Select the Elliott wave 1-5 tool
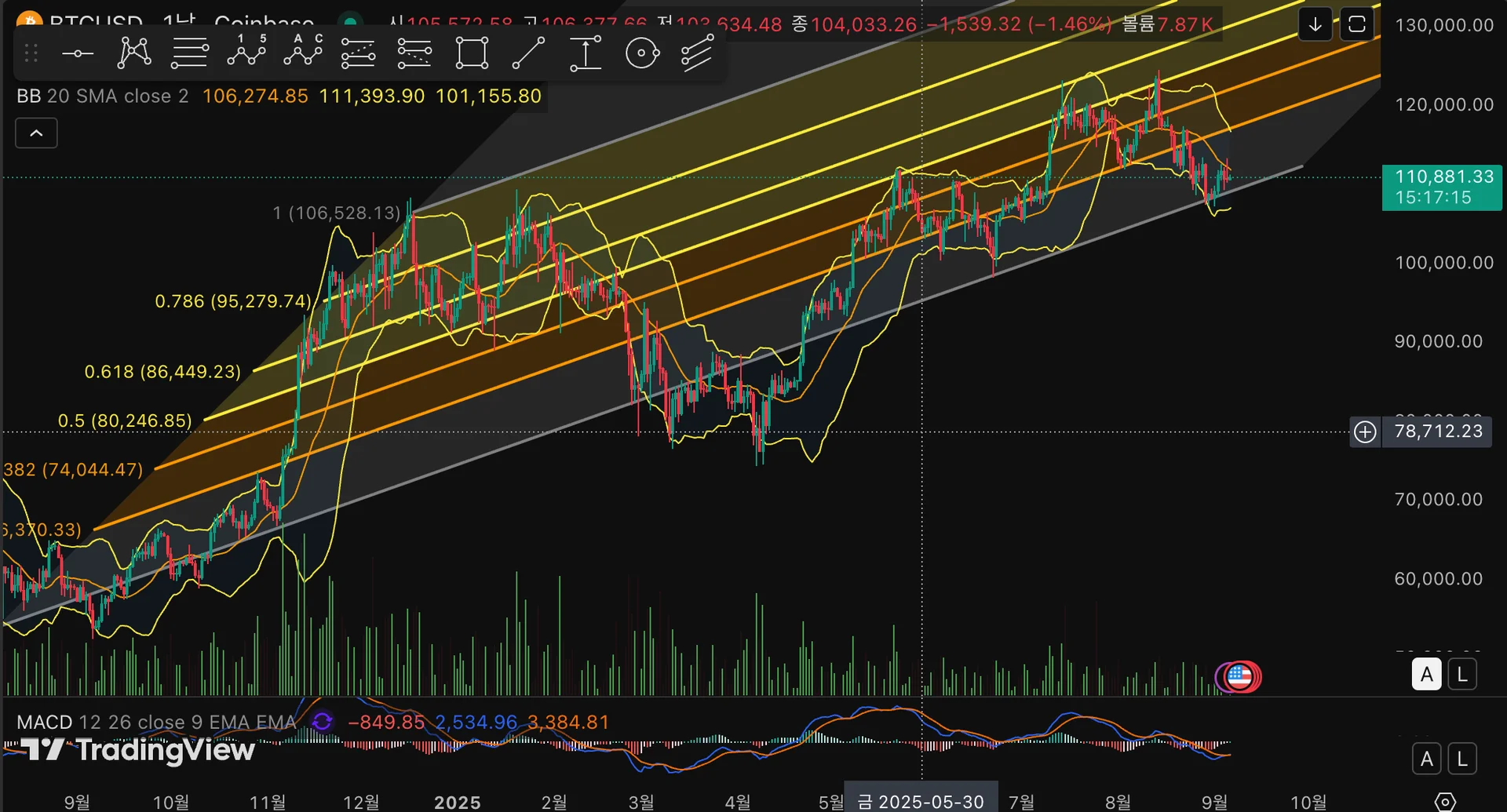 click(246, 52)
